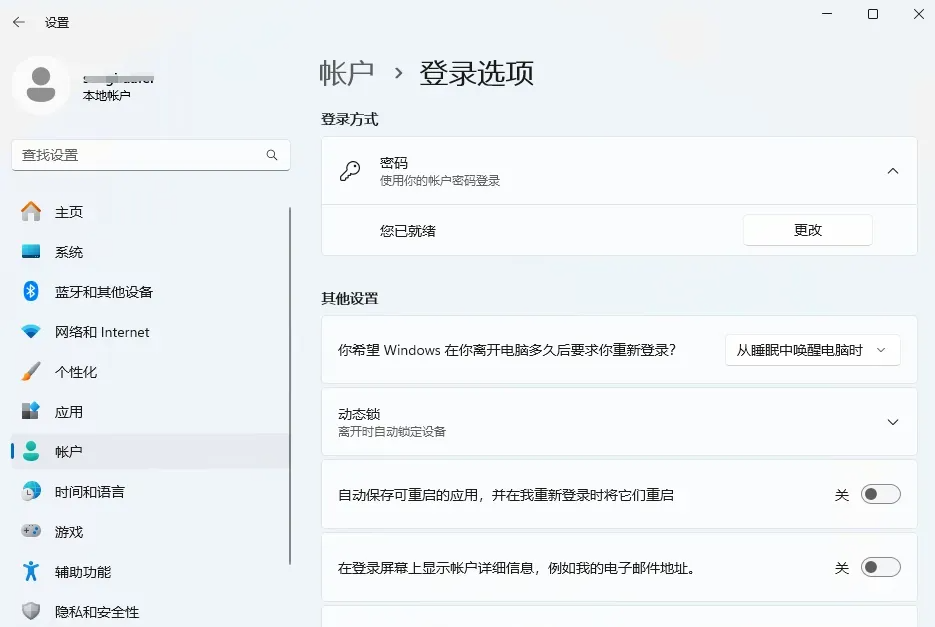Click the 主页 home icon
Screen dimensions: 935x627
coord(31,212)
